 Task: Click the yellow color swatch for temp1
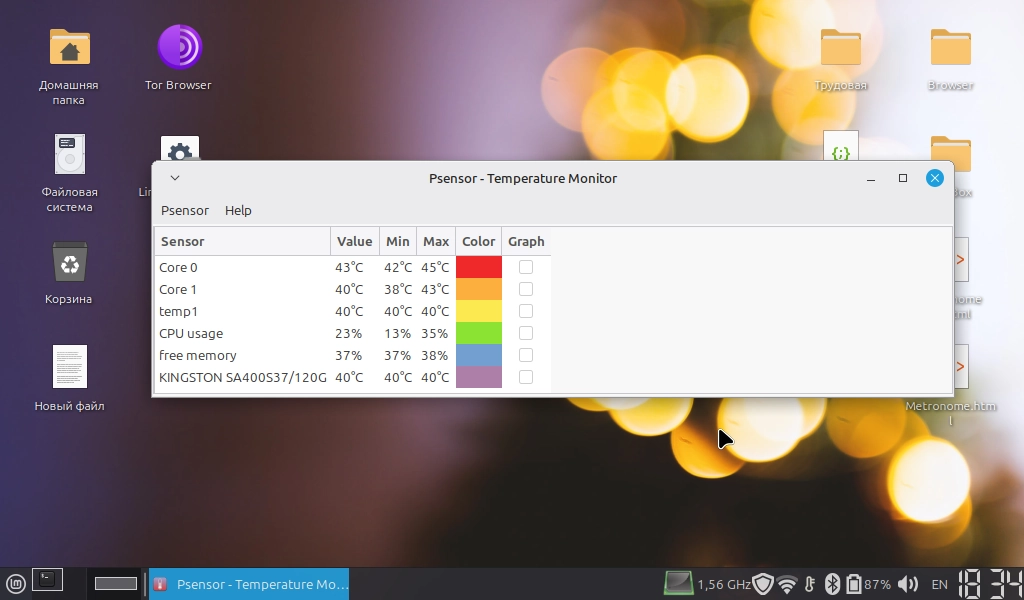[x=479, y=311]
